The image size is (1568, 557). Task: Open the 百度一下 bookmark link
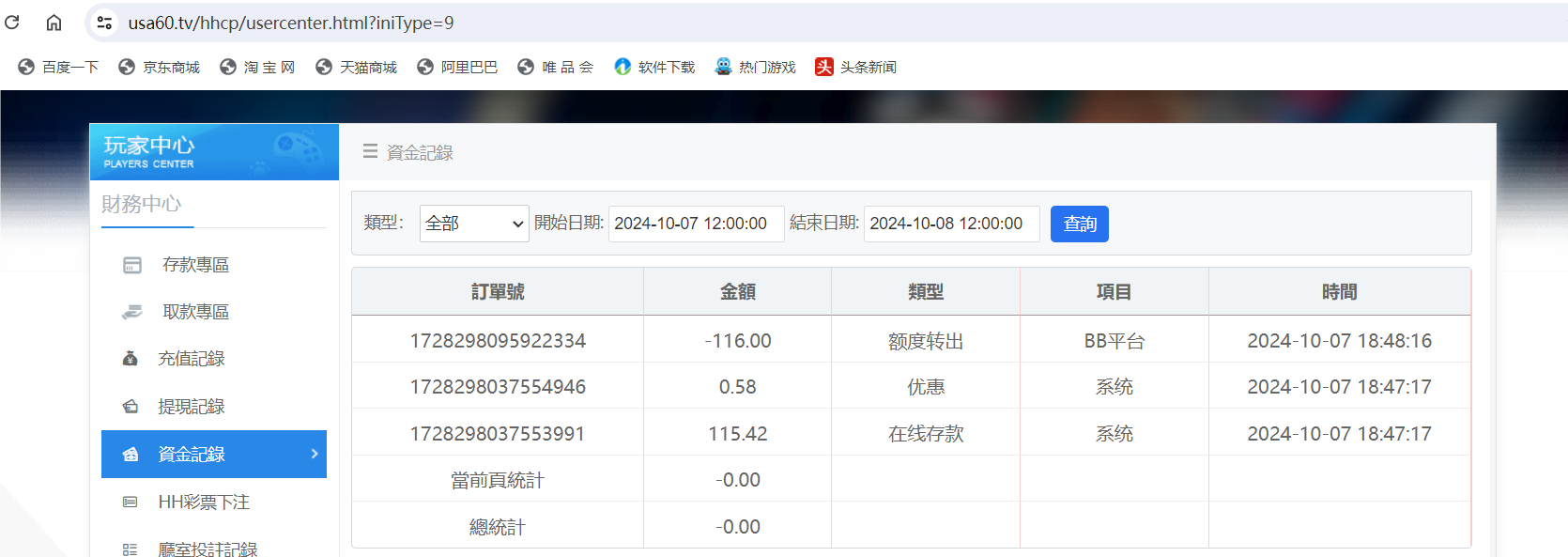(x=58, y=67)
